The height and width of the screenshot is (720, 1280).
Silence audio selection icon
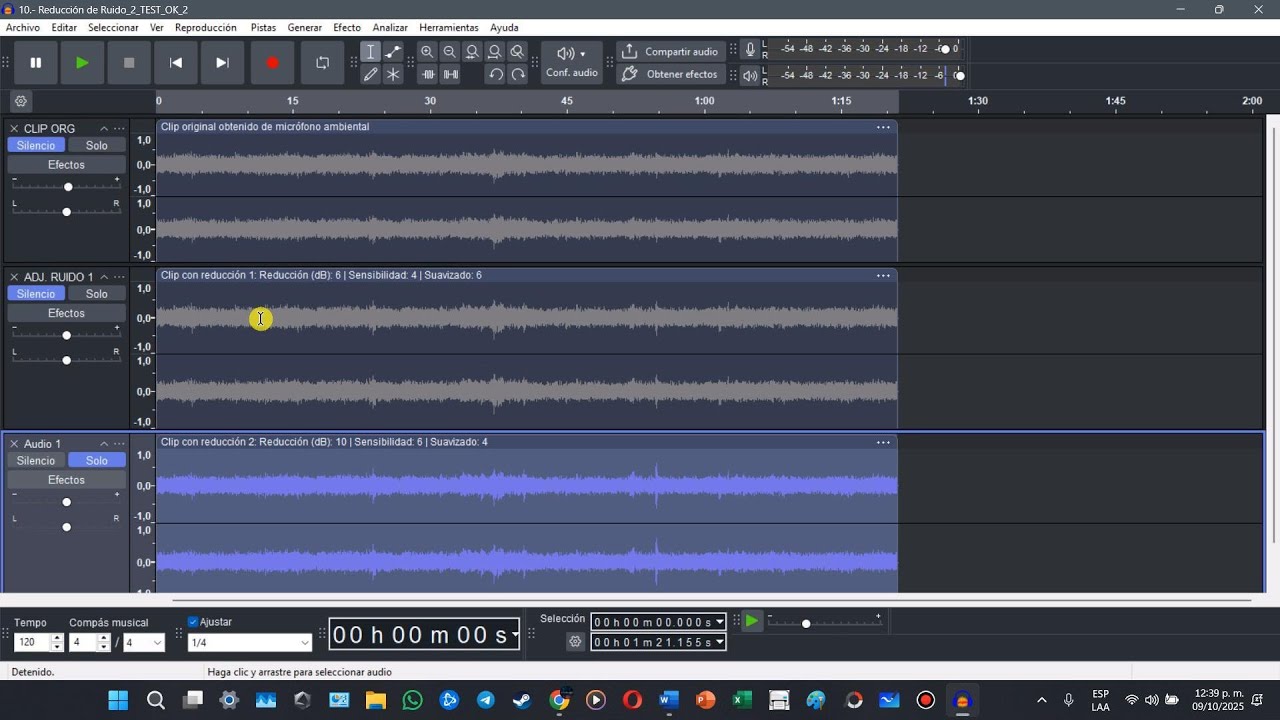pyautogui.click(x=451, y=74)
